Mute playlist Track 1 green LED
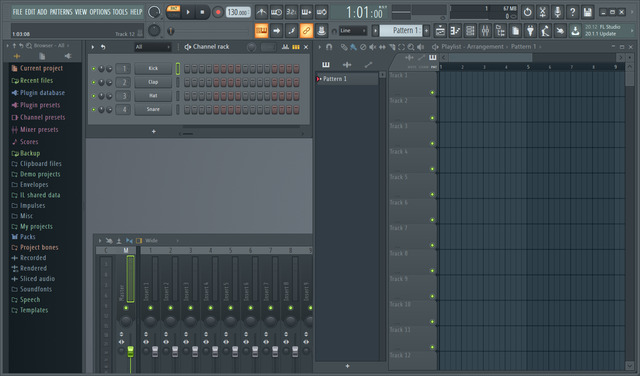Image resolution: width=640 pixels, height=376 pixels. pos(432,93)
